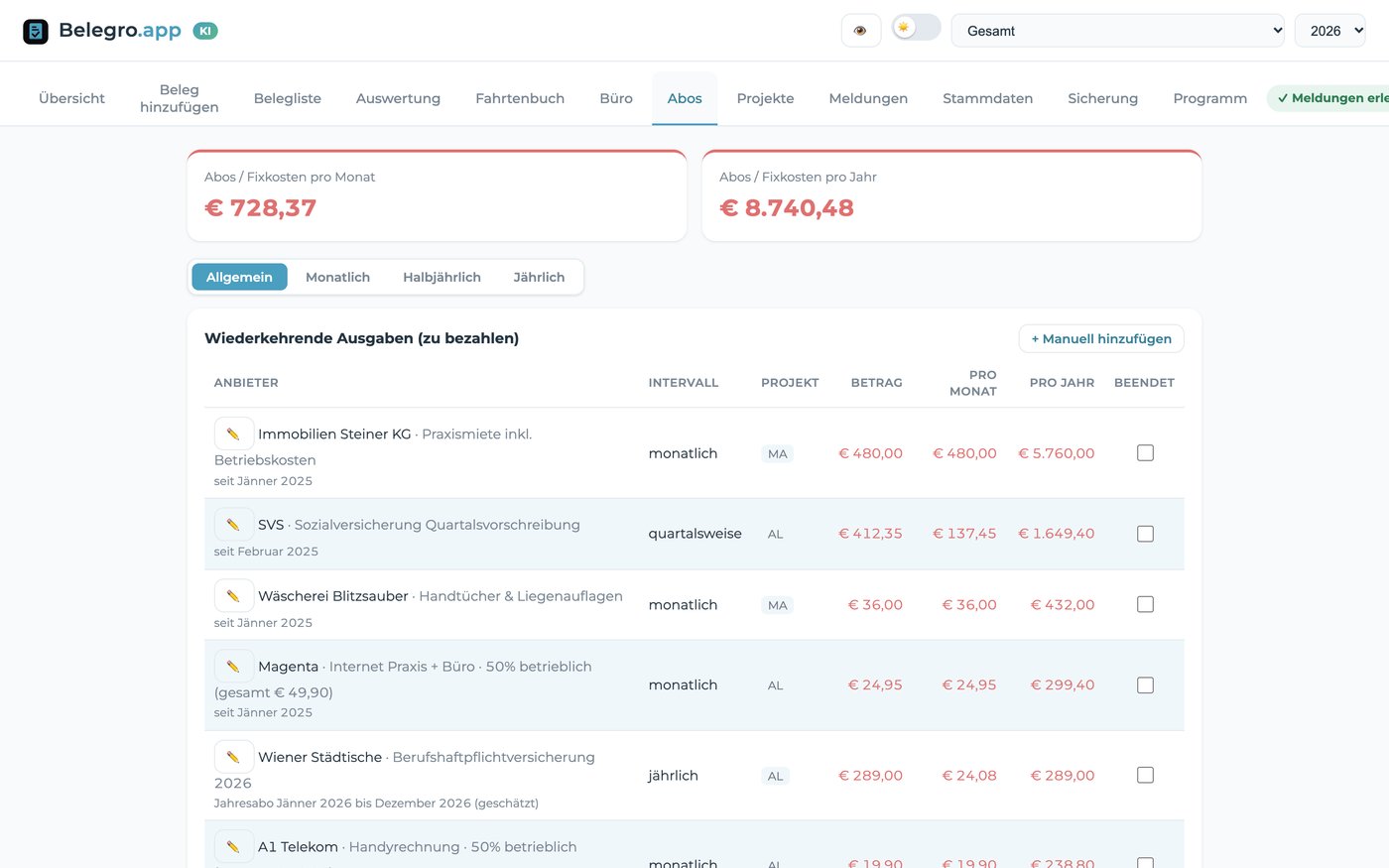Edit the Magenta subscription via pencil icon
Screen dimensions: 1389x868
click(x=233, y=666)
